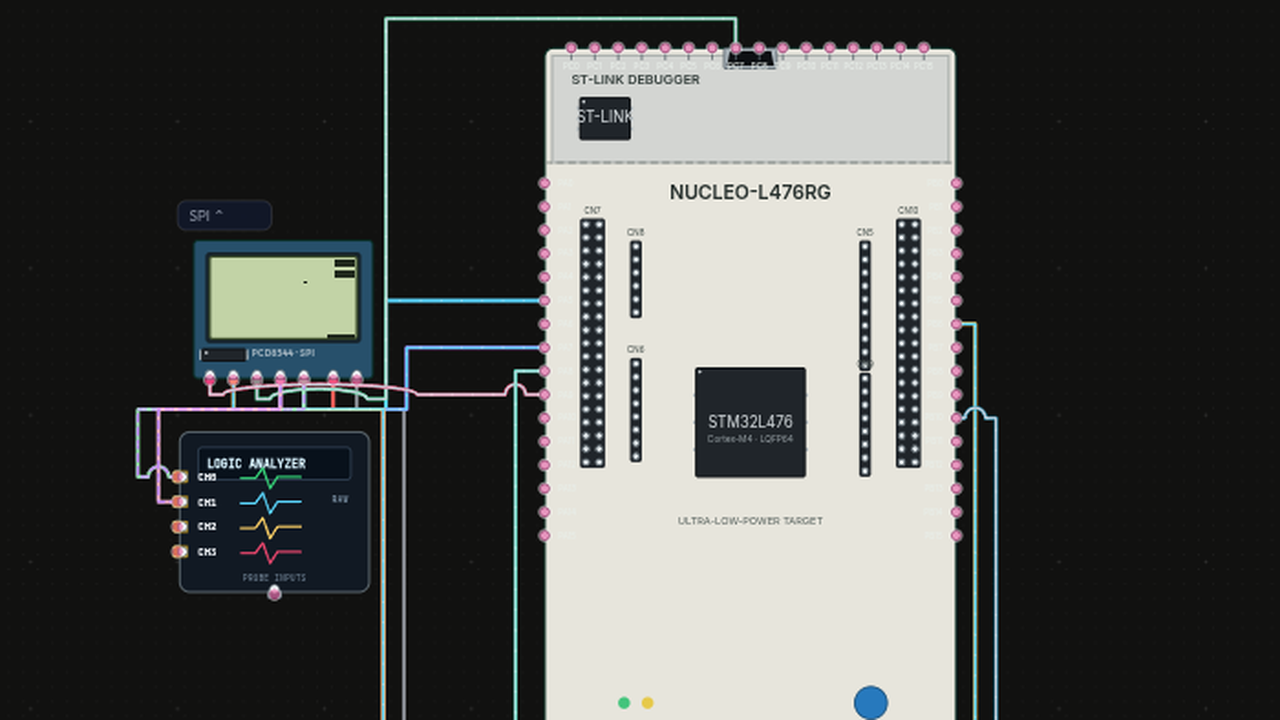This screenshot has height=720, width=1280.
Task: Select the ST-LINK debugger chip
Action: 605,118
